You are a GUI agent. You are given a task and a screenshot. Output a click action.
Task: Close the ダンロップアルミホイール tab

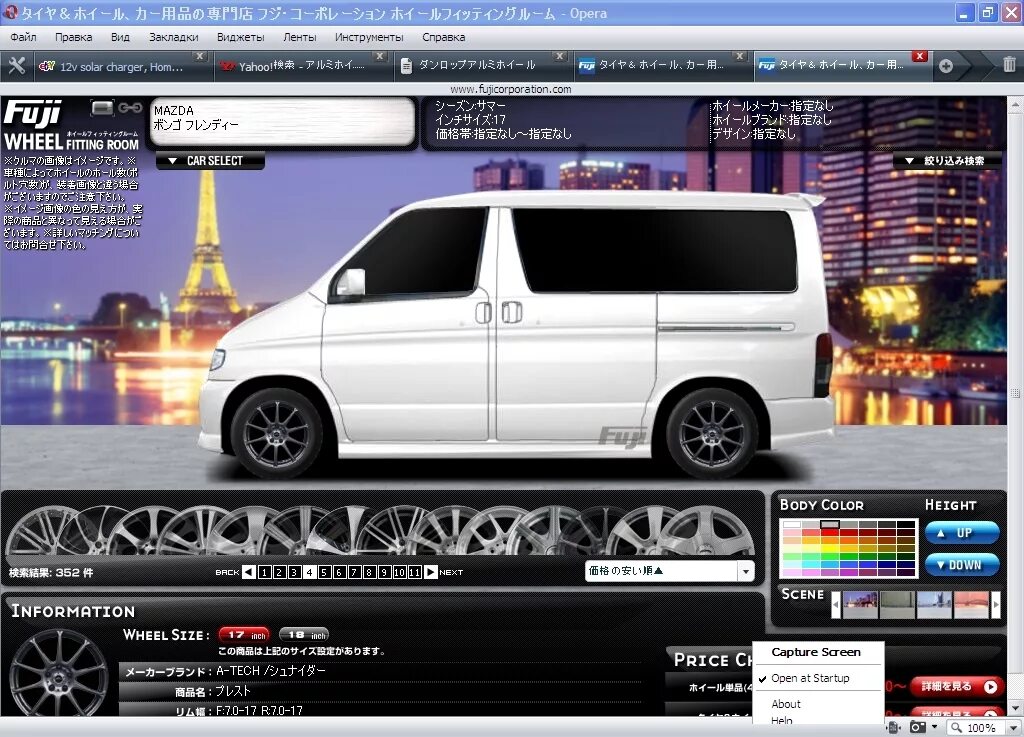point(560,56)
